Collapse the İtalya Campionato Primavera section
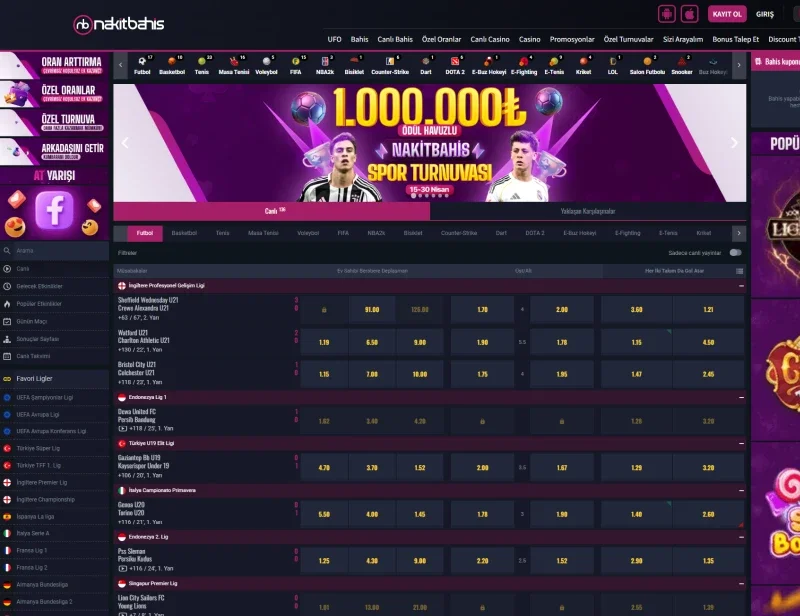 pos(741,490)
